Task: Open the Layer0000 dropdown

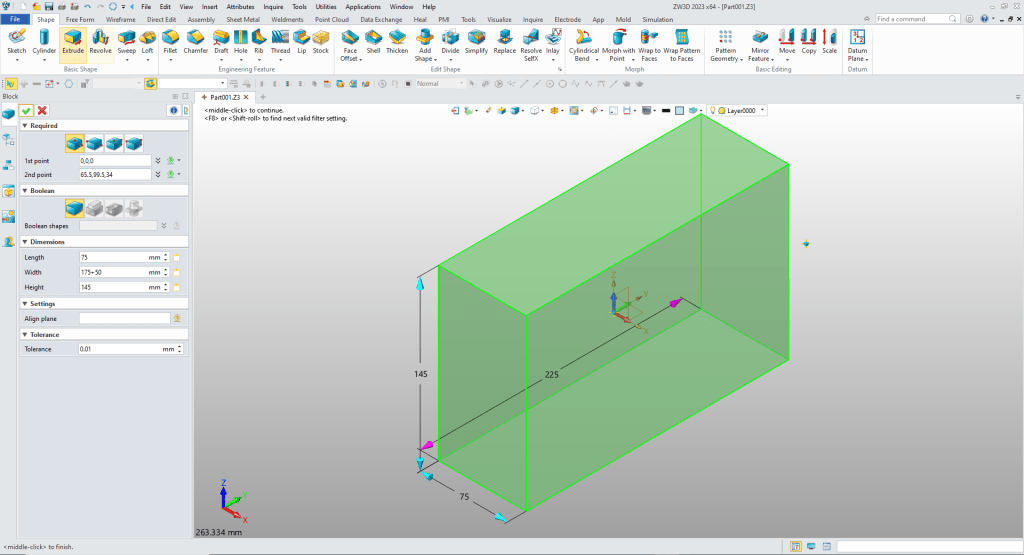Action: coord(763,110)
